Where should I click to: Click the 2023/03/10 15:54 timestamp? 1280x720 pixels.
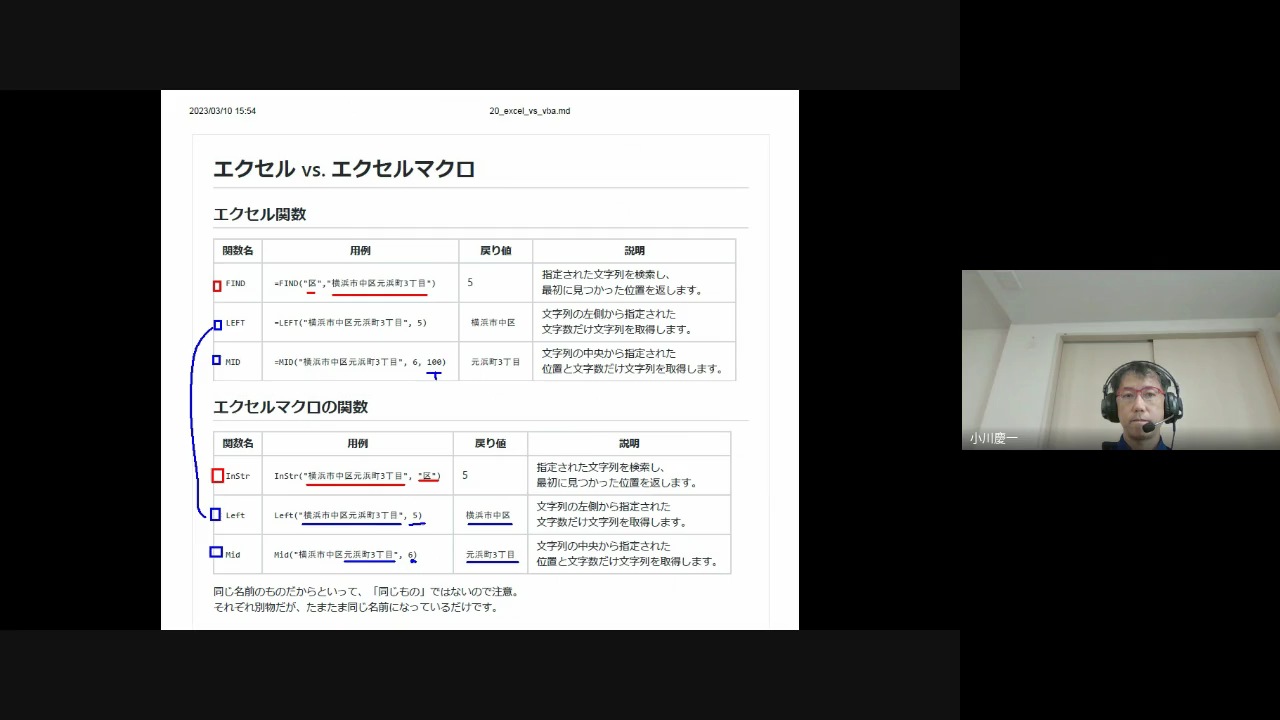[222, 111]
